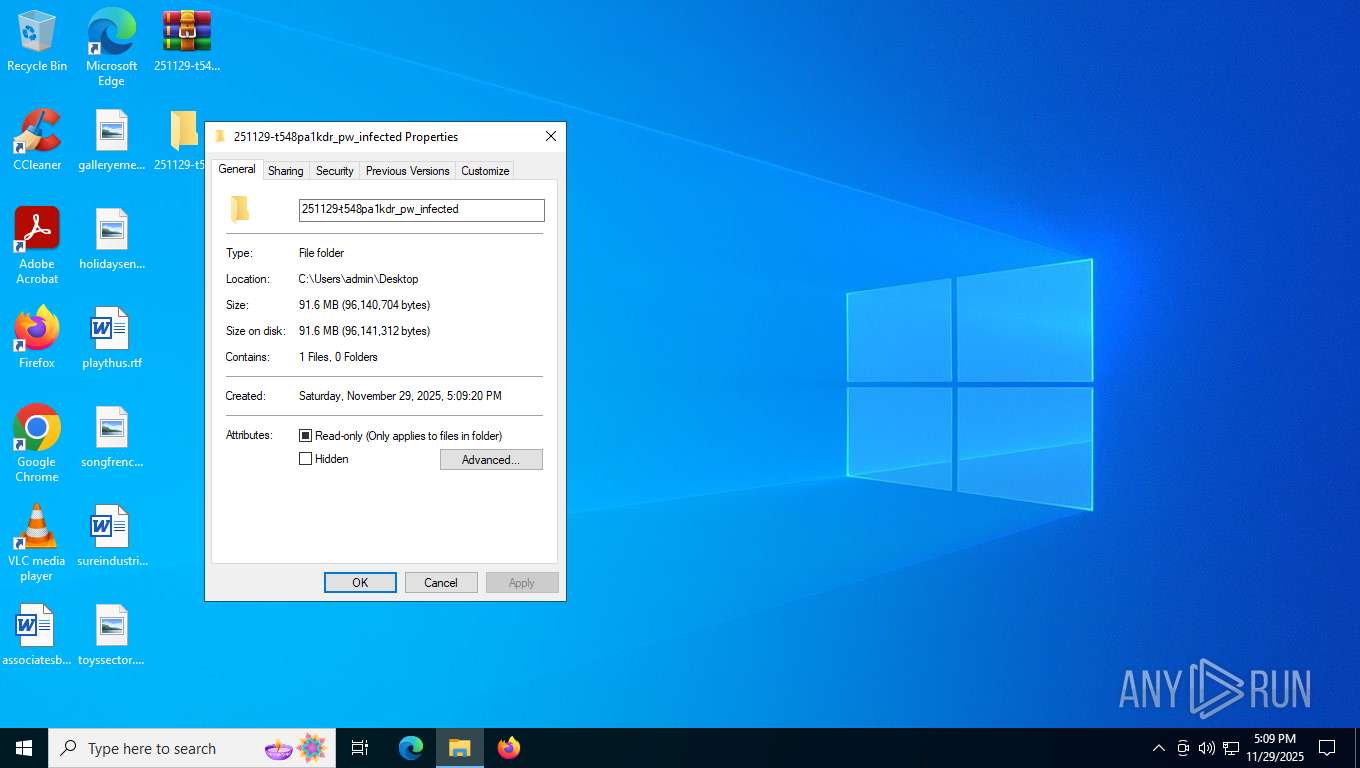This screenshot has width=1360, height=768.
Task: Launch Microsoft Edge from desktop shortcut
Action: coord(111,48)
